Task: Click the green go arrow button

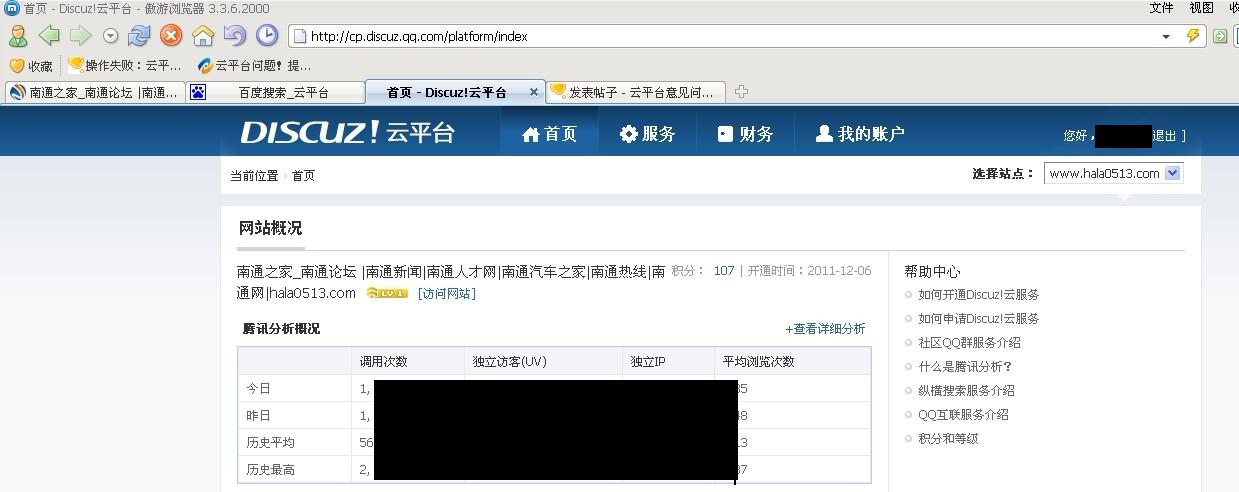Action: tap(1220, 36)
